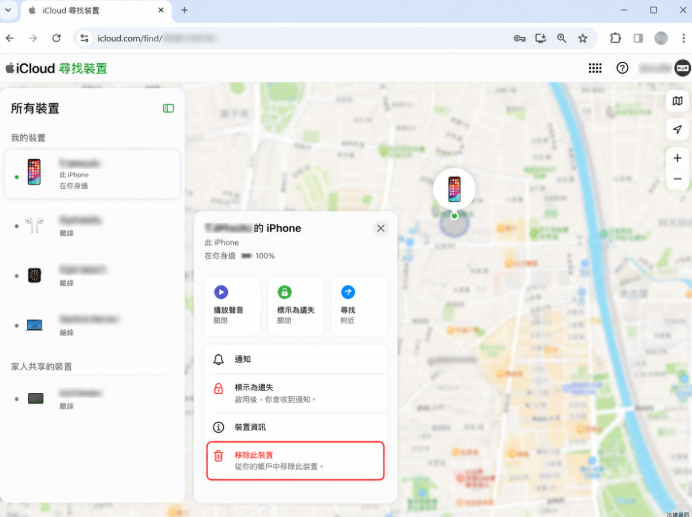Image resolution: width=692 pixels, height=517 pixels.
Task: Click the site info icon in address bar
Action: (x=84, y=38)
